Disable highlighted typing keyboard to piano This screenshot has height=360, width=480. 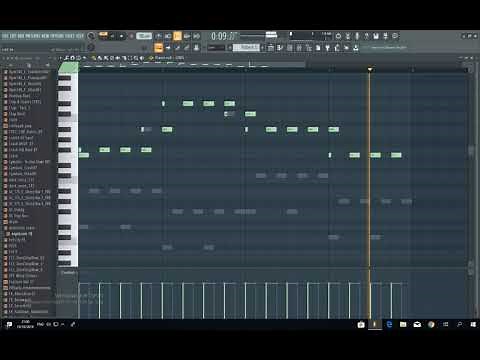[x=158, y=48]
